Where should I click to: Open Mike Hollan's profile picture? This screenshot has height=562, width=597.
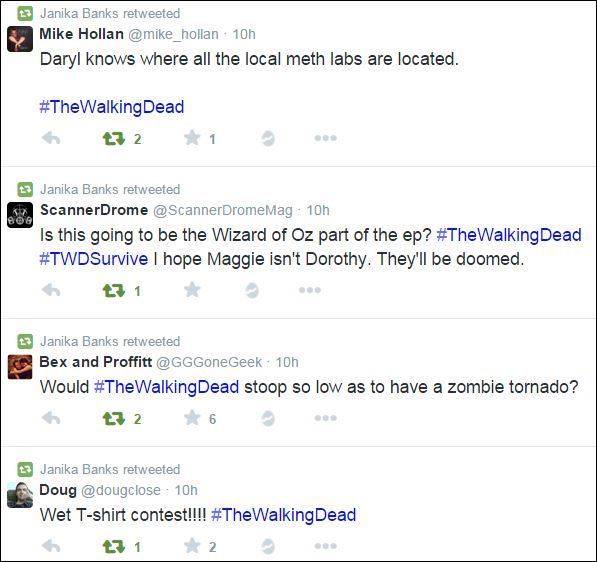[20, 39]
